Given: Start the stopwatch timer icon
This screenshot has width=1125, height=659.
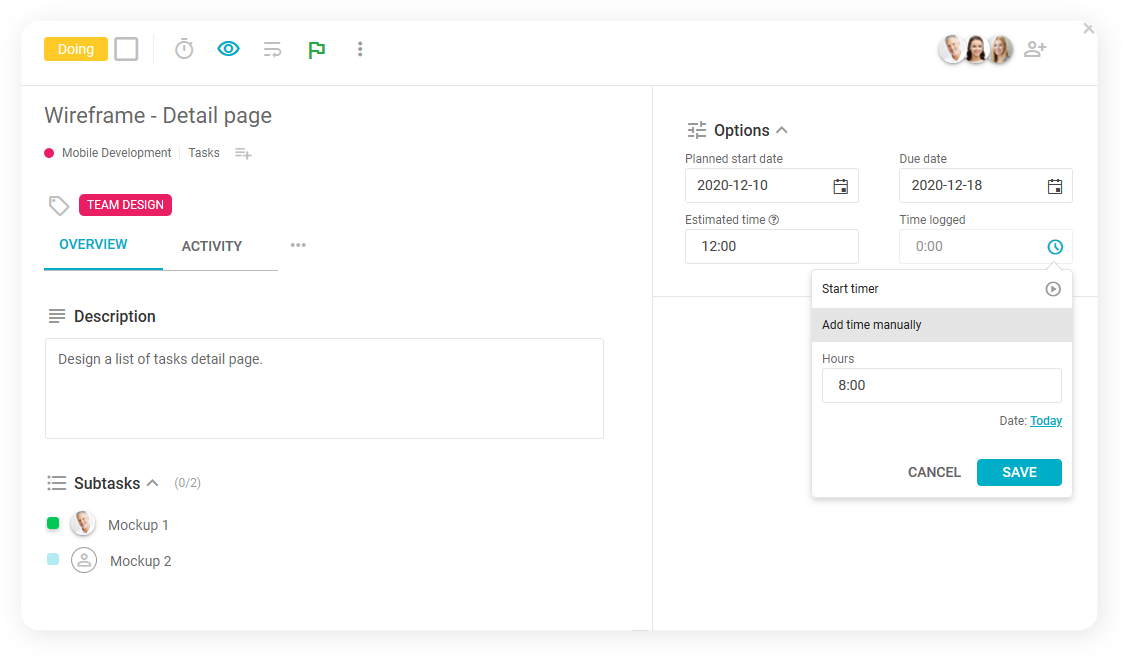Looking at the screenshot, I should pyautogui.click(x=184, y=49).
